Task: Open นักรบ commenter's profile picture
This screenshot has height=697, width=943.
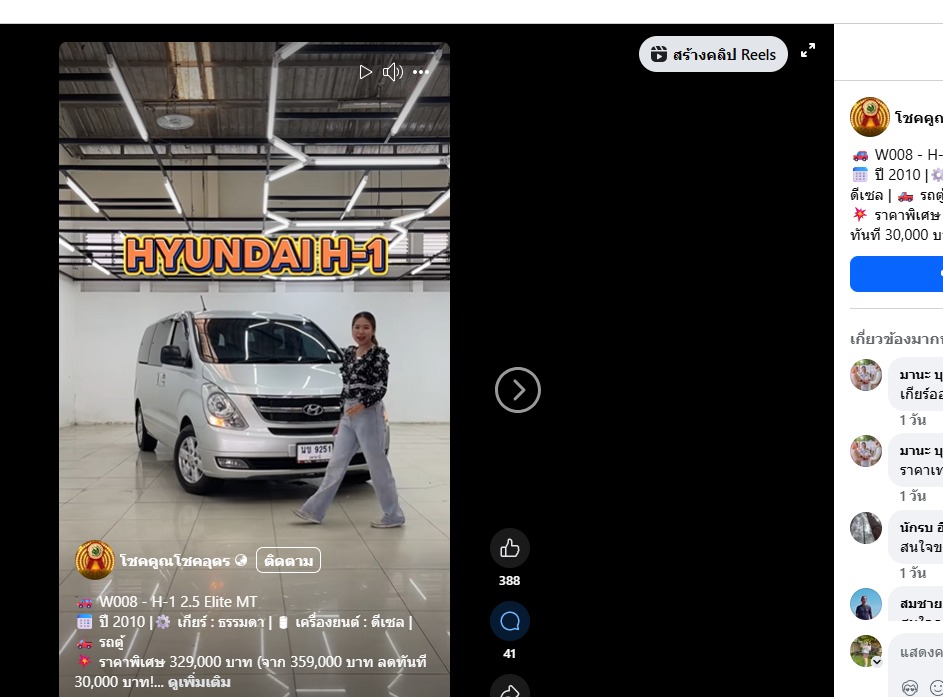Action: click(866, 528)
